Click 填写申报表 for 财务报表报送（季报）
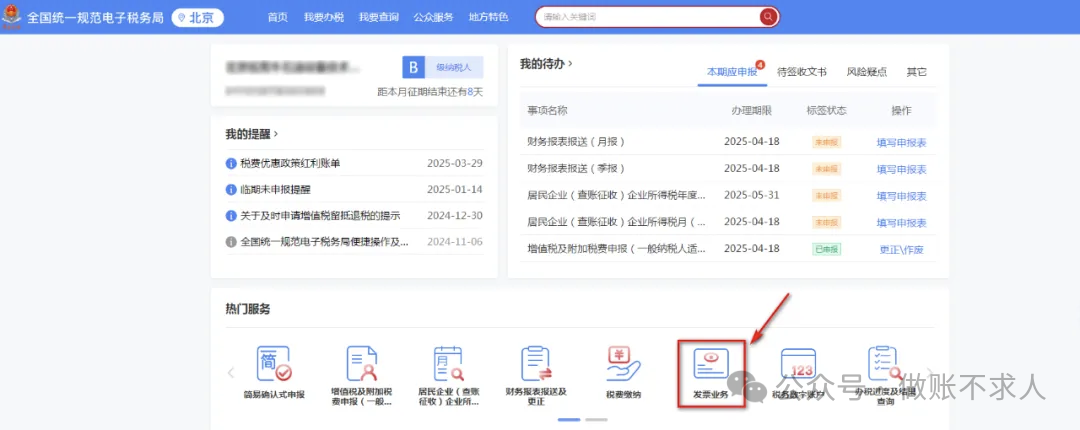 coord(902,169)
